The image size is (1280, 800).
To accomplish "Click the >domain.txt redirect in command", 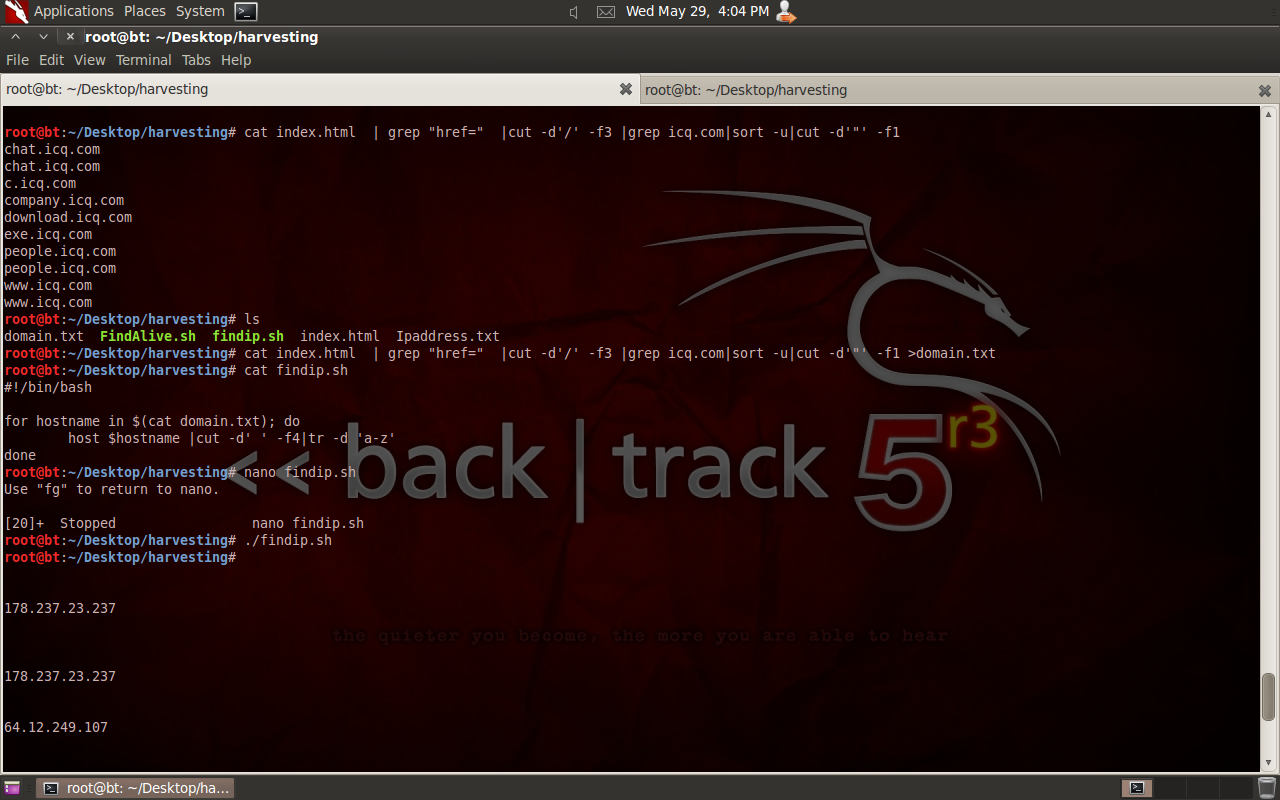I will tap(952, 353).
